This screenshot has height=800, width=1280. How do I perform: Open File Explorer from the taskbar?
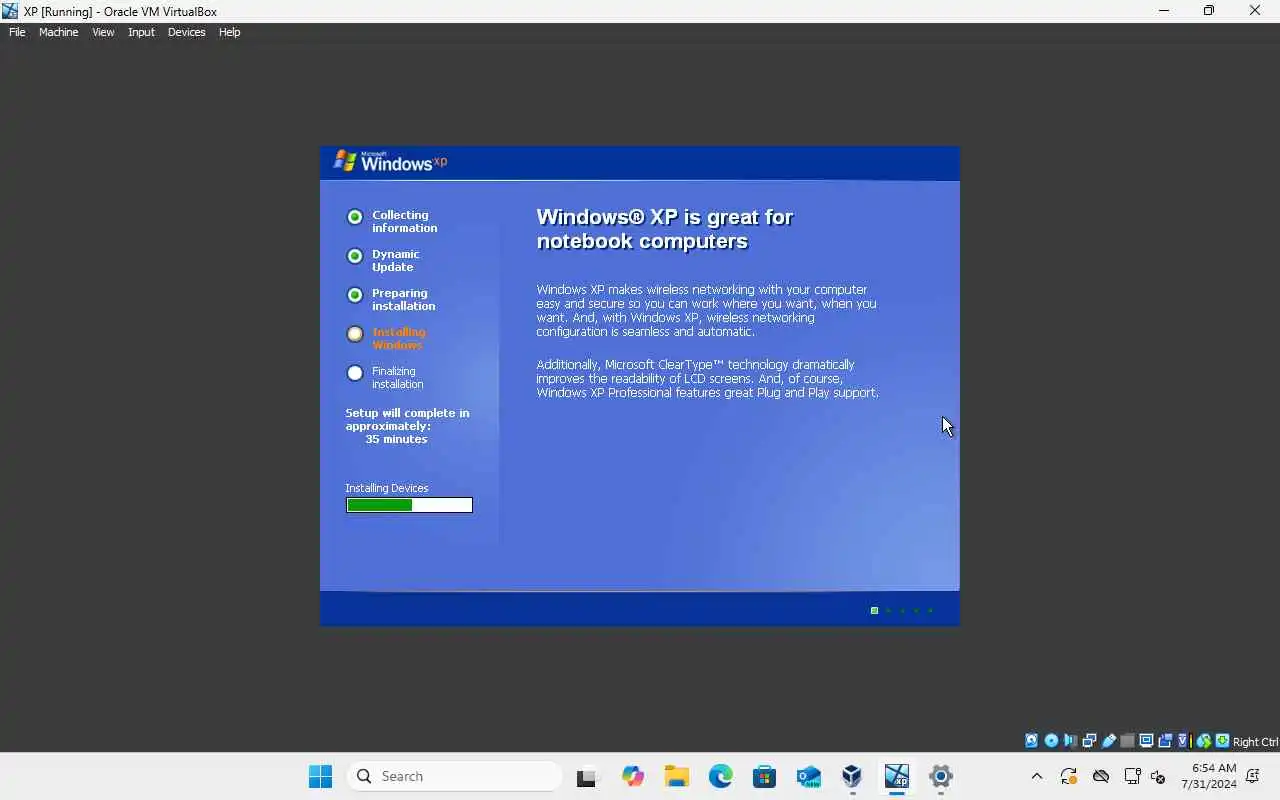click(676, 776)
